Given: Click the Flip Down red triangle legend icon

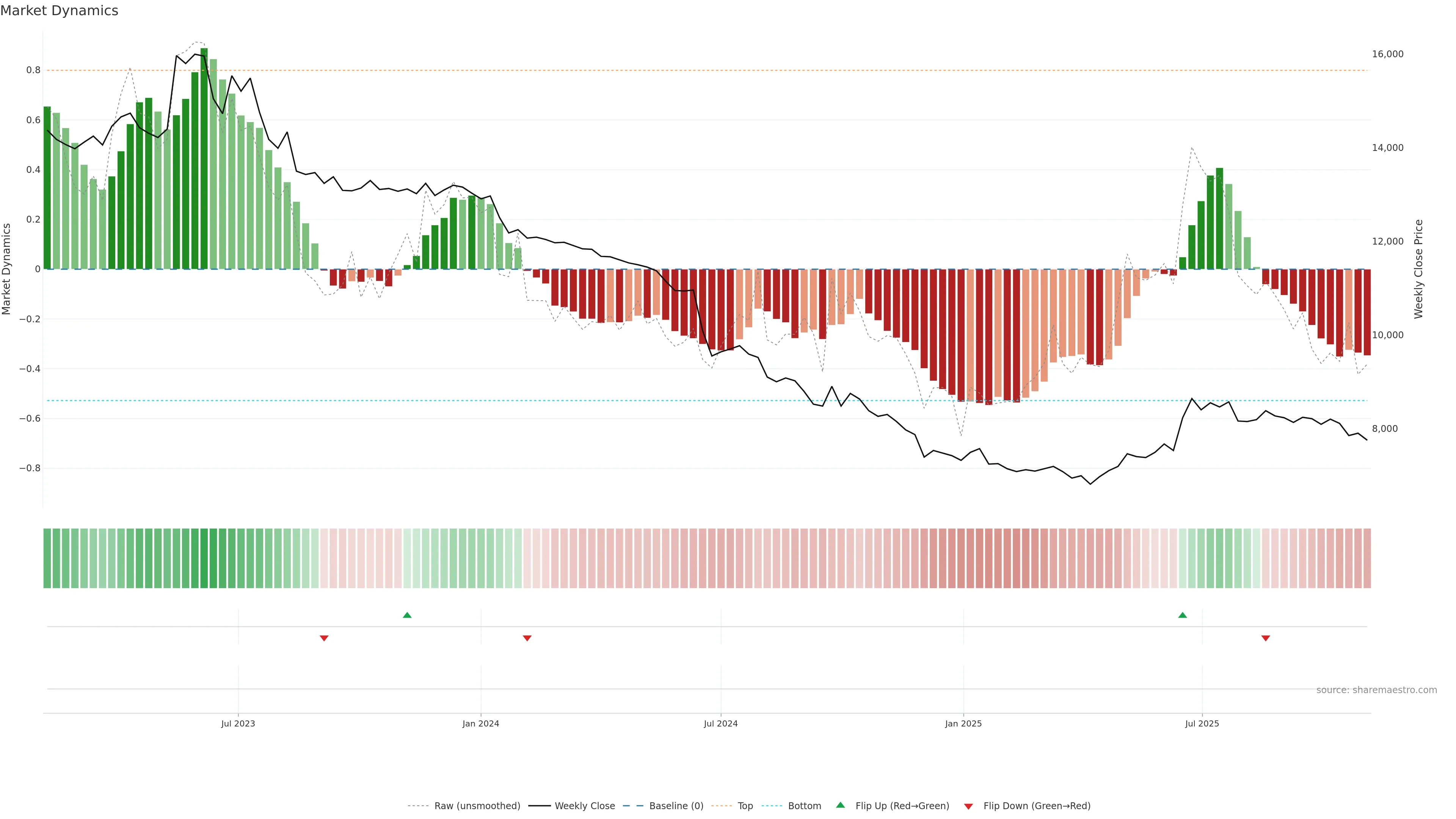Looking at the screenshot, I should point(968,806).
